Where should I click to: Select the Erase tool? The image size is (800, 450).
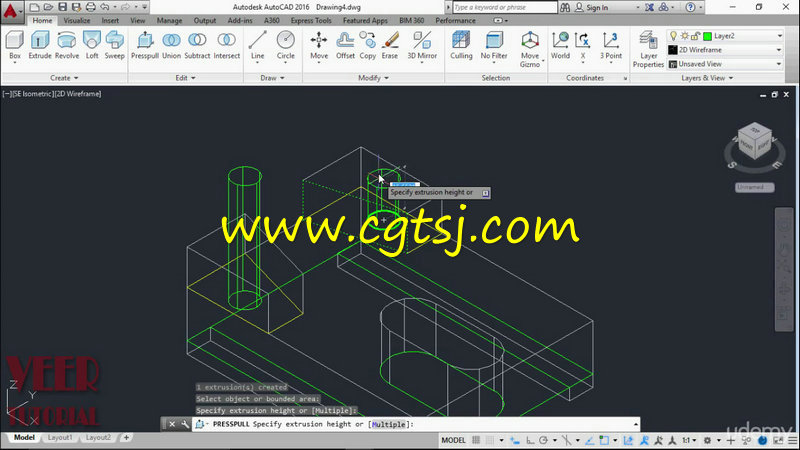[x=390, y=45]
